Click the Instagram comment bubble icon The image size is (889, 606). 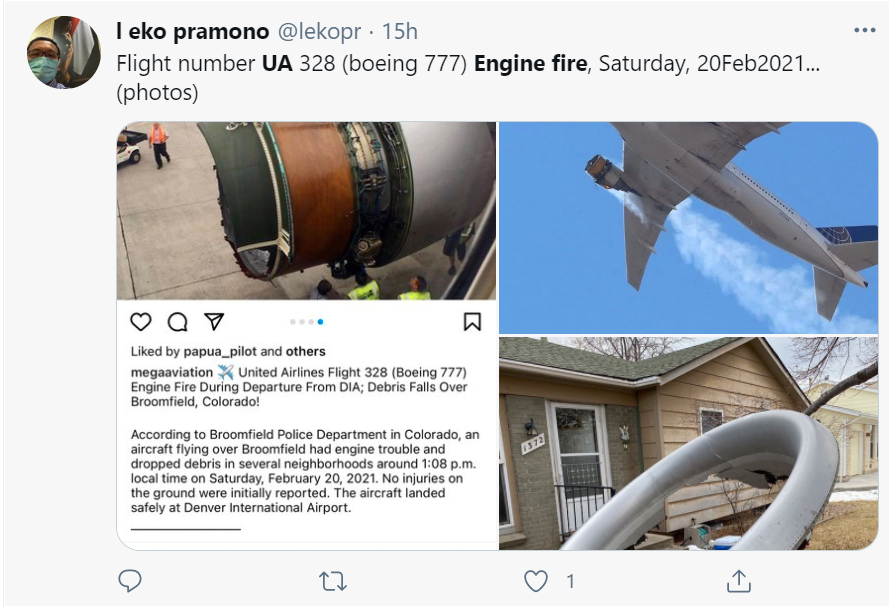coord(177,321)
